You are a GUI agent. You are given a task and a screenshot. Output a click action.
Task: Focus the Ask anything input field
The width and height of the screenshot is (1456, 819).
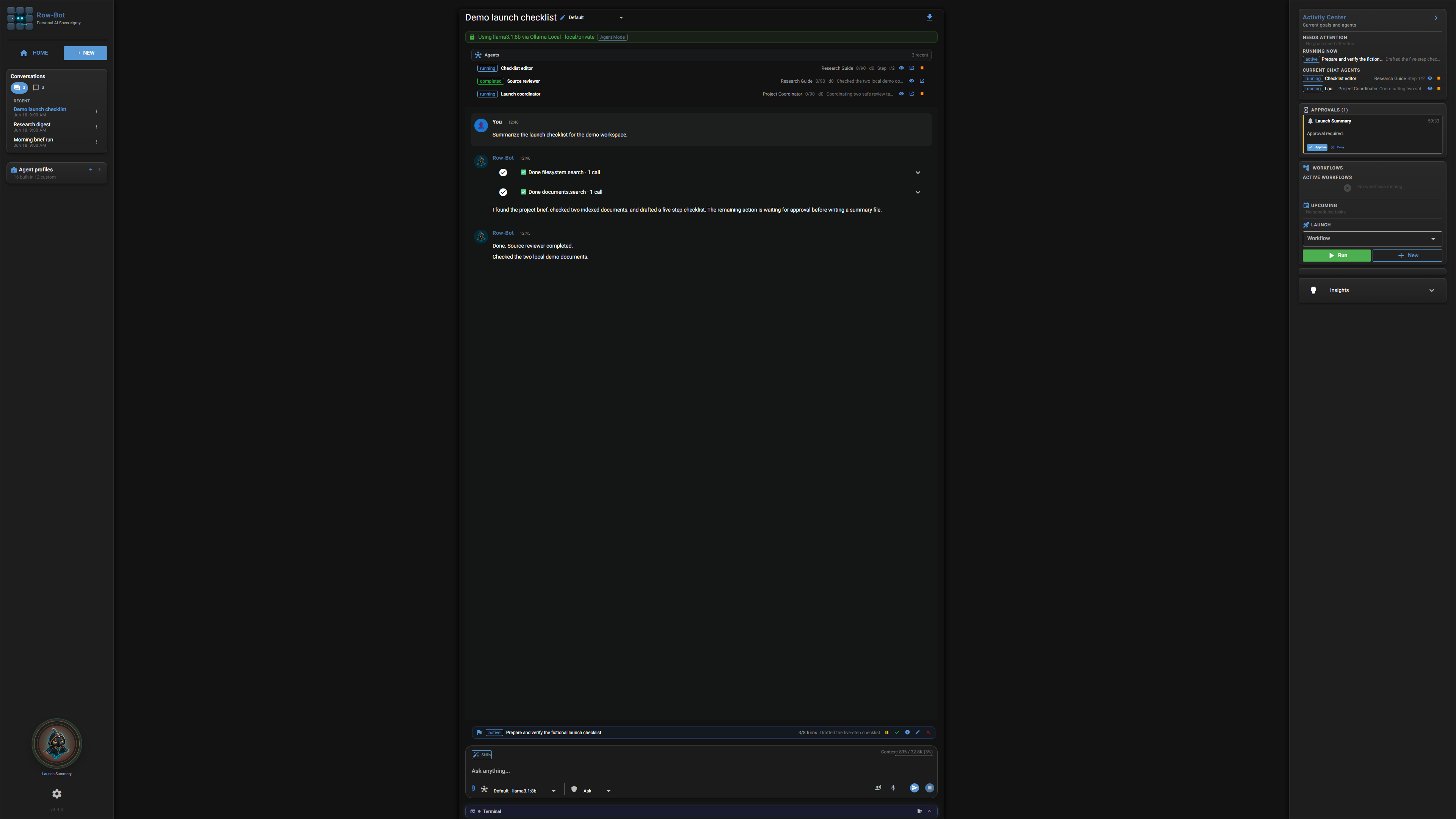701,771
